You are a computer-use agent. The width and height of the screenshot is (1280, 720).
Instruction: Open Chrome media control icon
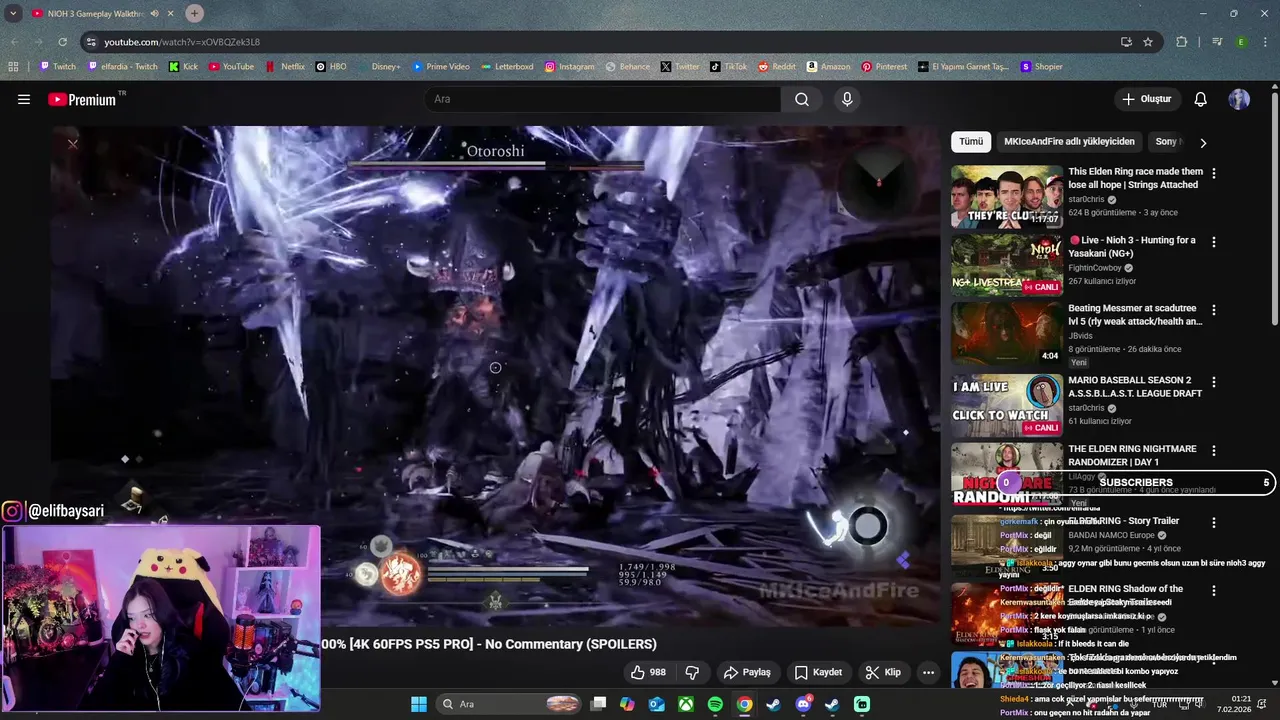coord(1217,42)
